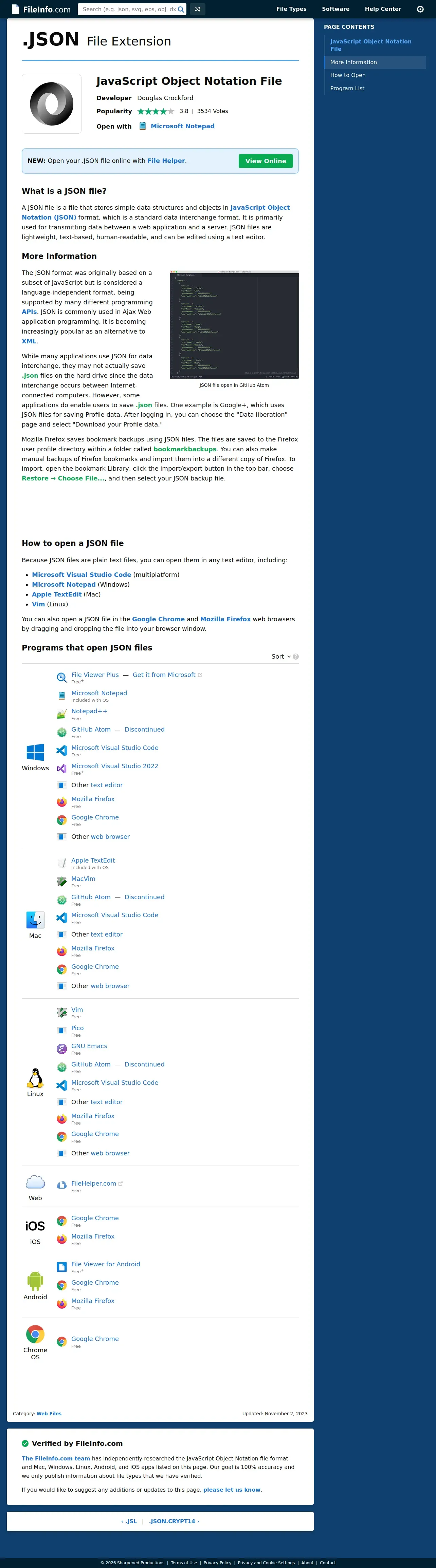Image resolution: width=436 pixels, height=1568 pixels.
Task: Open Microsoft Visual Studio Code link in bullet list
Action: pyautogui.click(x=81, y=574)
